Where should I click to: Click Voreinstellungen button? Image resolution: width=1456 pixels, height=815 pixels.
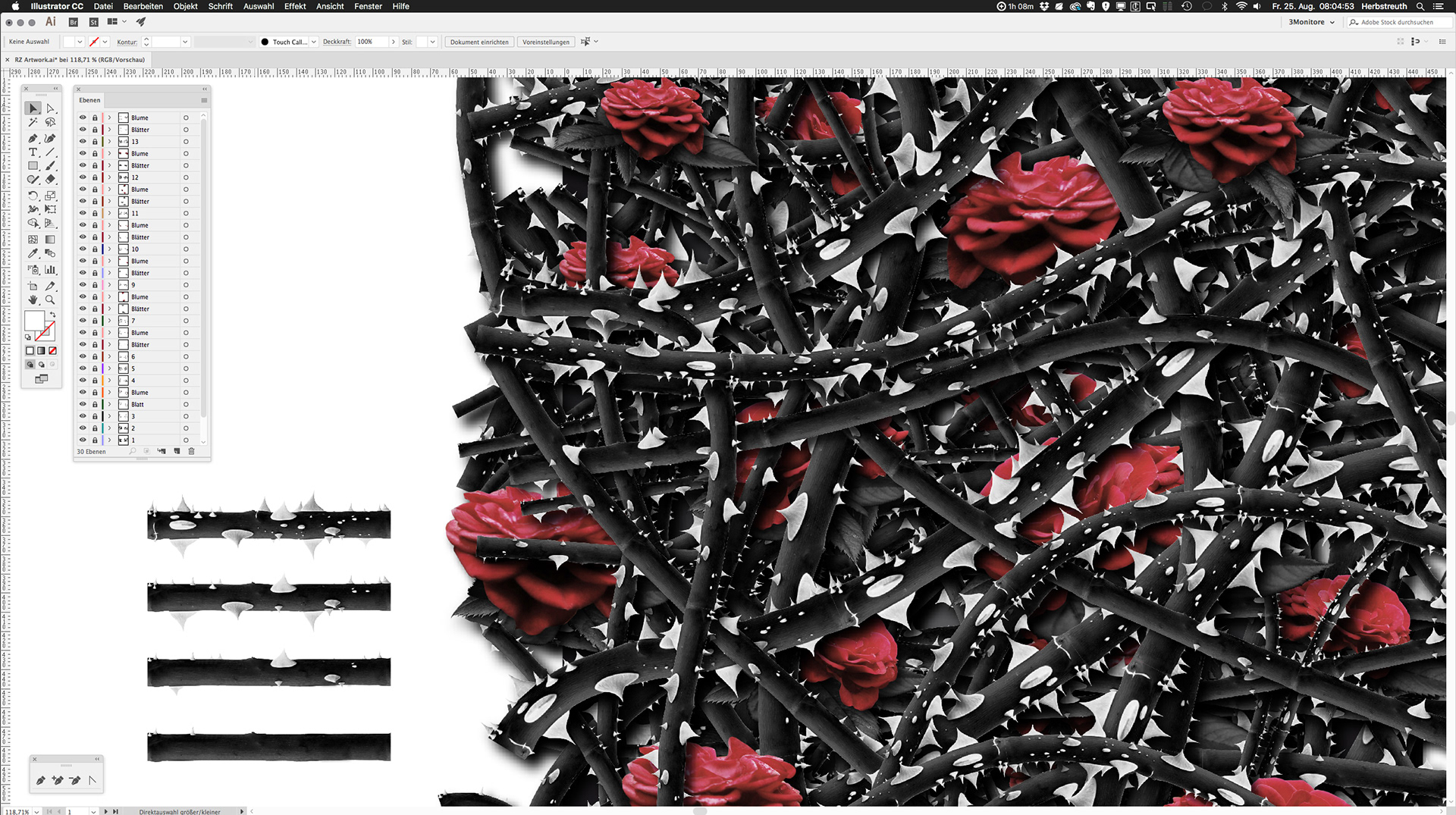(x=546, y=42)
